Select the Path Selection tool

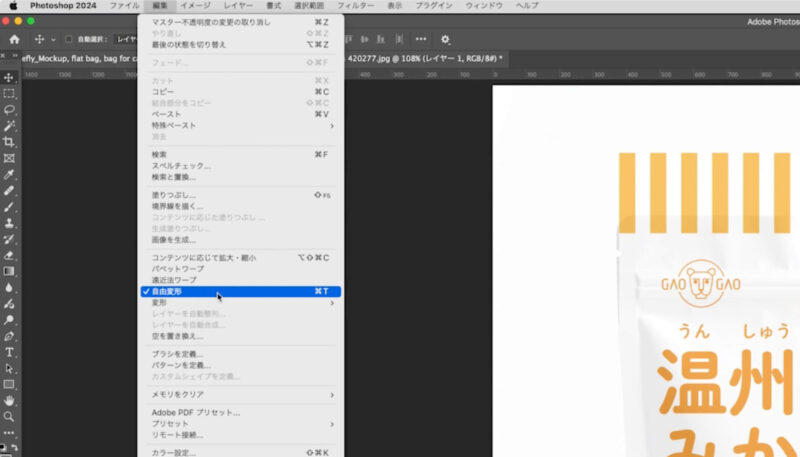point(9,368)
